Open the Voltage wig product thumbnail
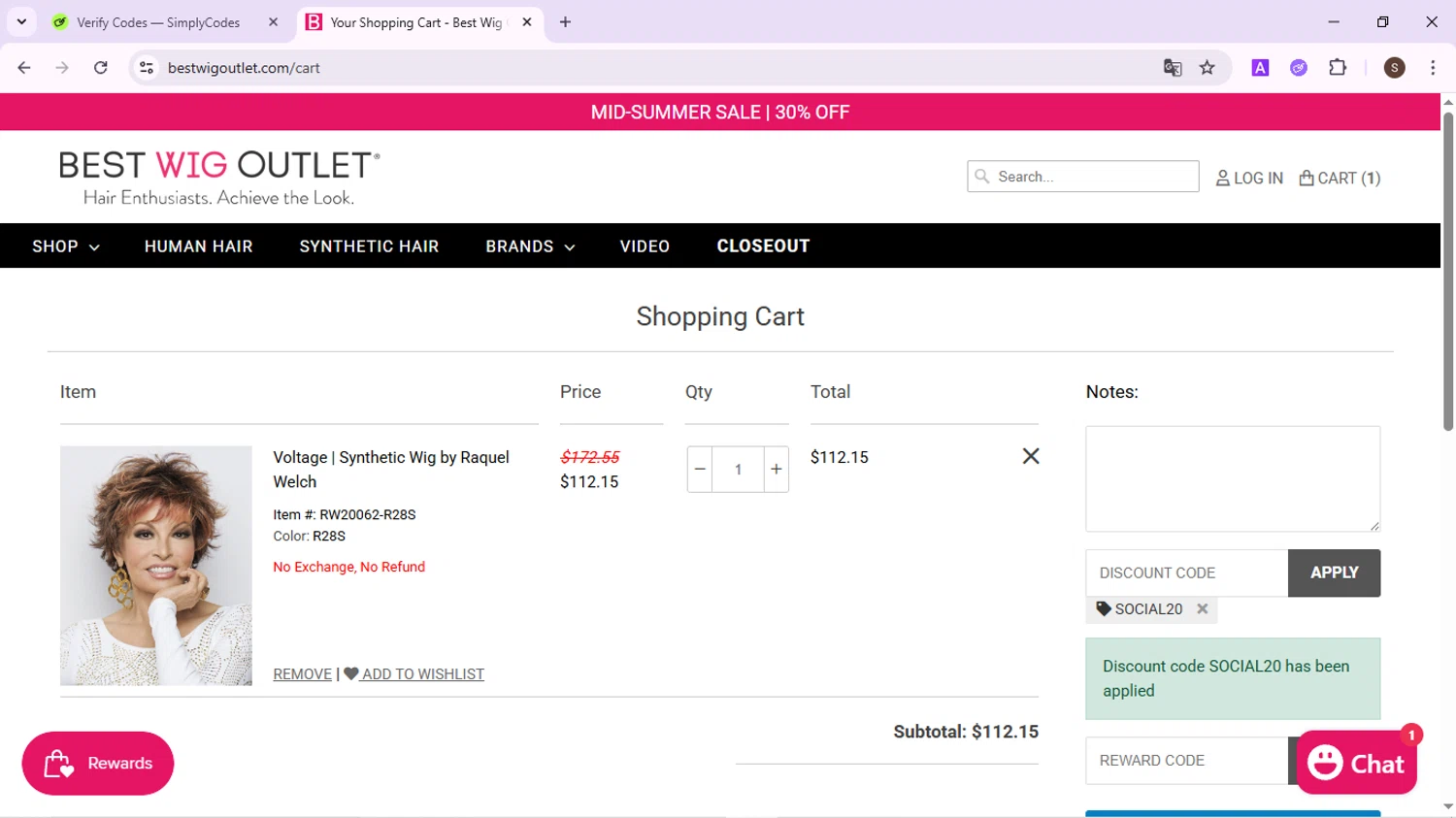This screenshot has height=818, width=1456. tap(156, 566)
